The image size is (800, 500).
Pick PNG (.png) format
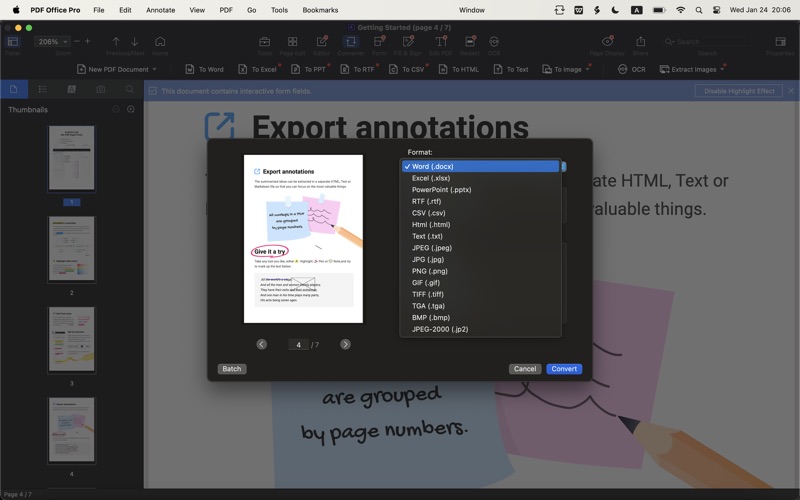click(x=480, y=271)
